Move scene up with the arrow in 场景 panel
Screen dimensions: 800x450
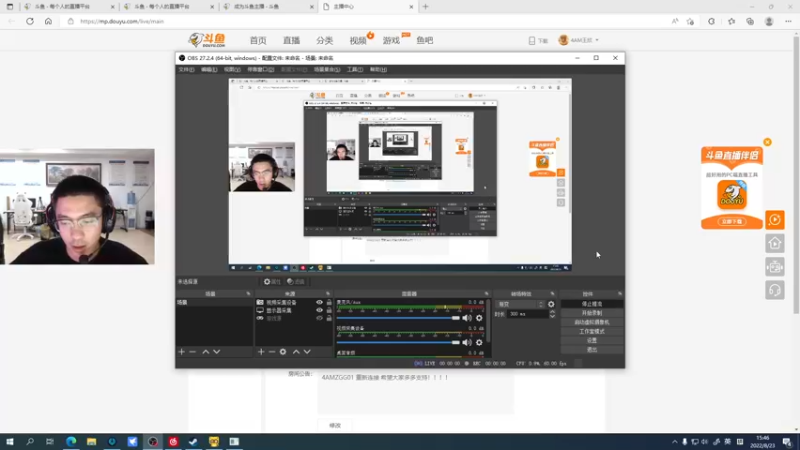pos(206,352)
